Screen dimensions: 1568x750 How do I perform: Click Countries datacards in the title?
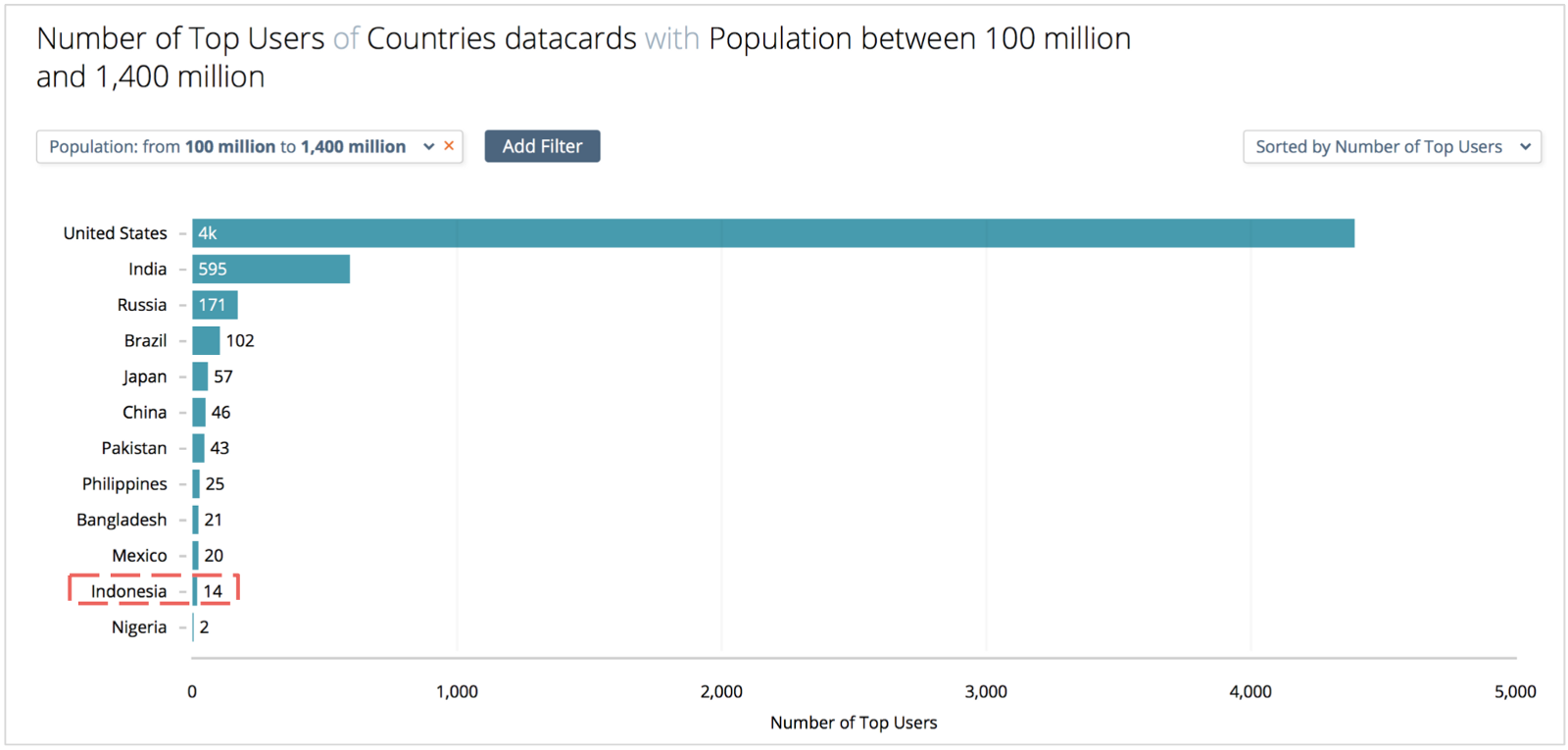502,38
